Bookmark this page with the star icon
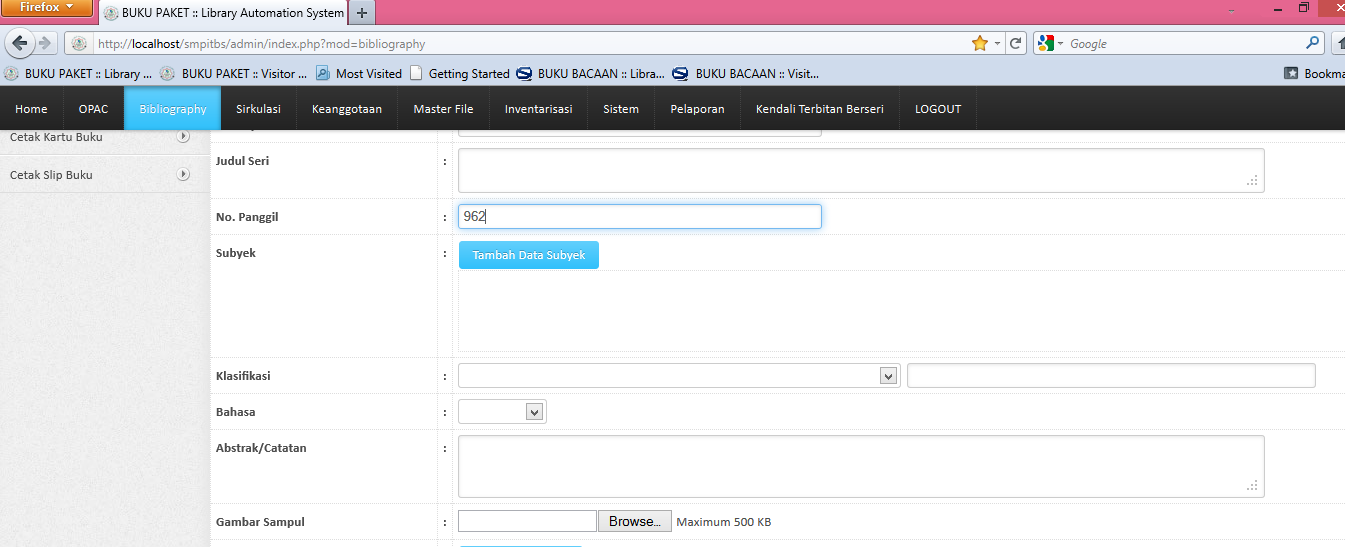Viewport: 1345px width, 547px height. 979,43
